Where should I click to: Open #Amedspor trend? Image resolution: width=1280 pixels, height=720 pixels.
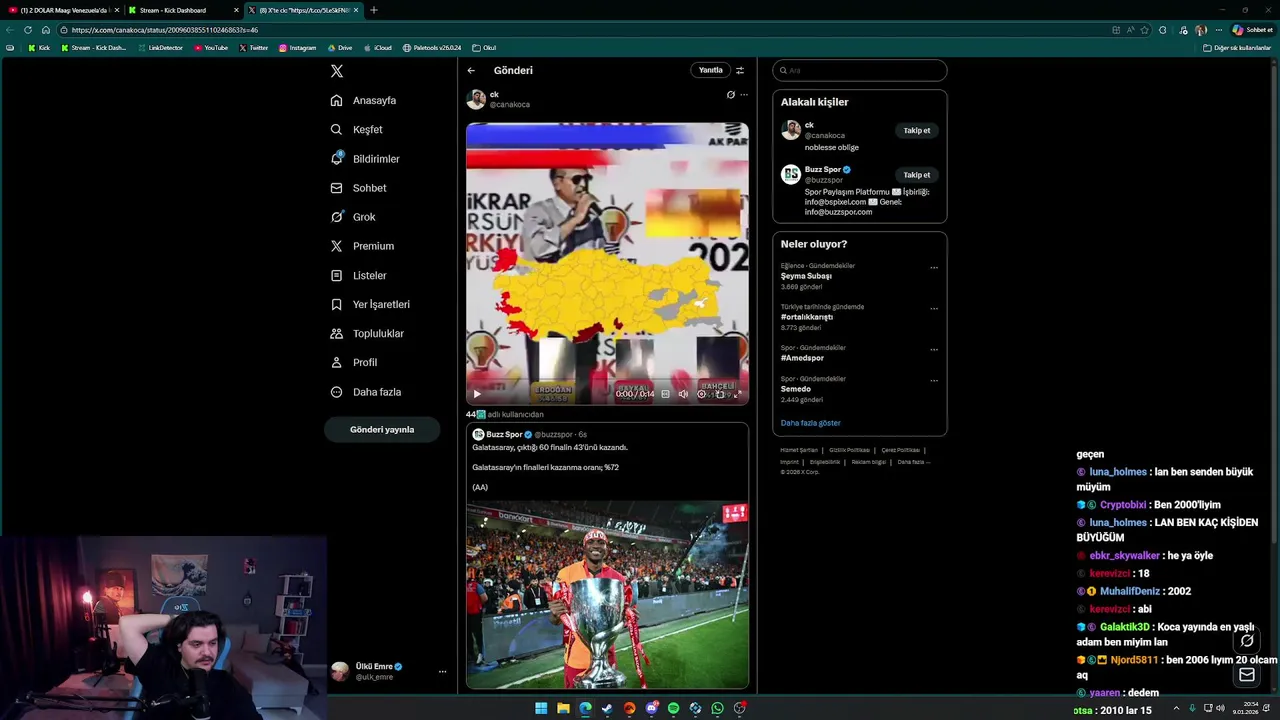point(802,358)
